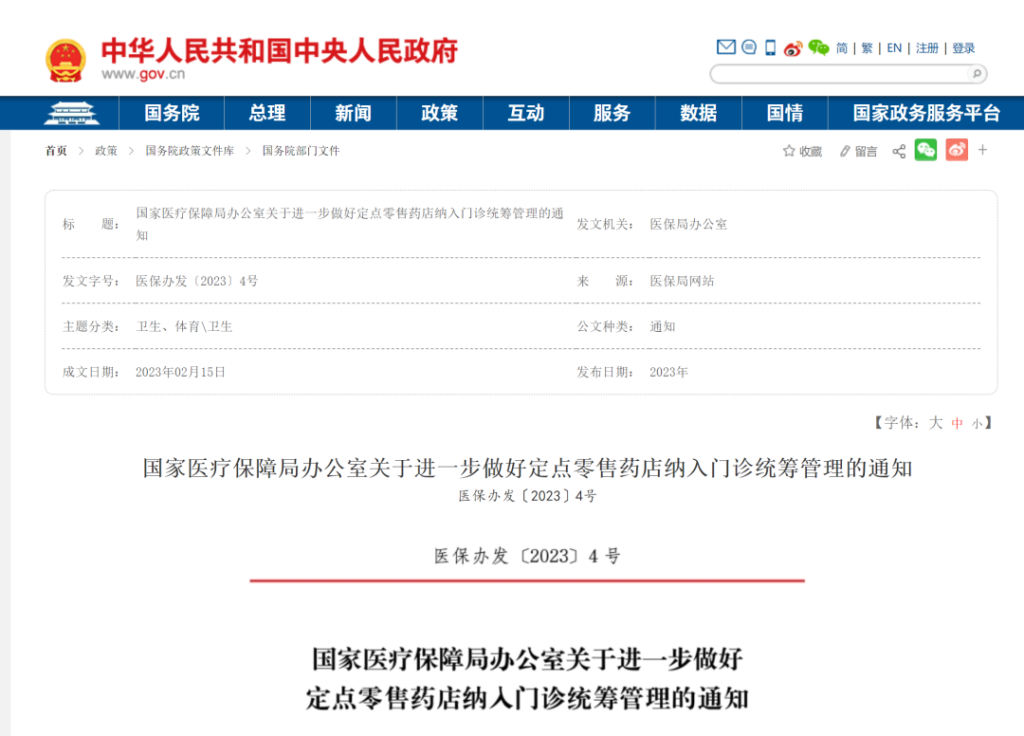Go to 国务院政策文件库 breadcrumb
Viewport: 1024px width, 736px height.
point(189,151)
